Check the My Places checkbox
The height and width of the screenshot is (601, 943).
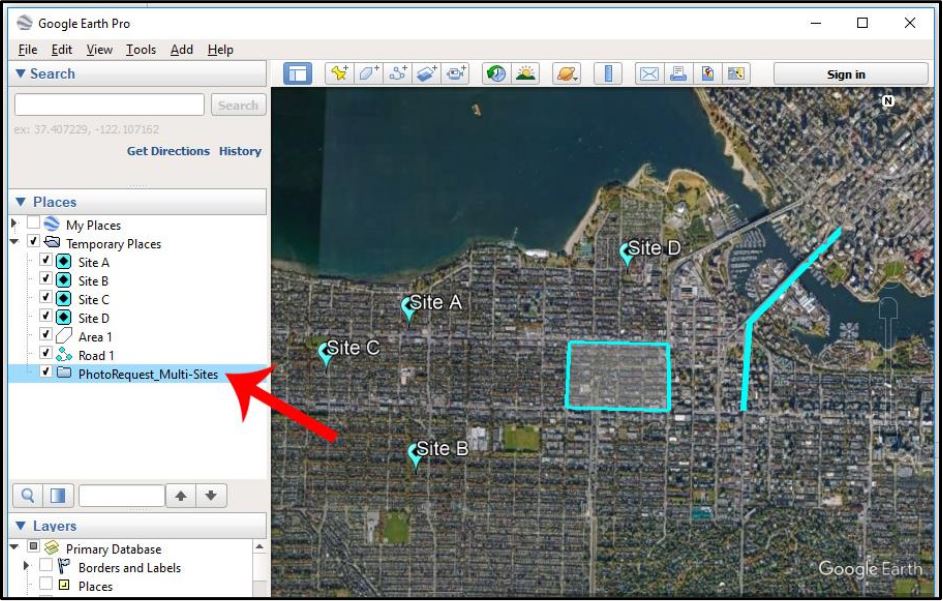(34, 223)
